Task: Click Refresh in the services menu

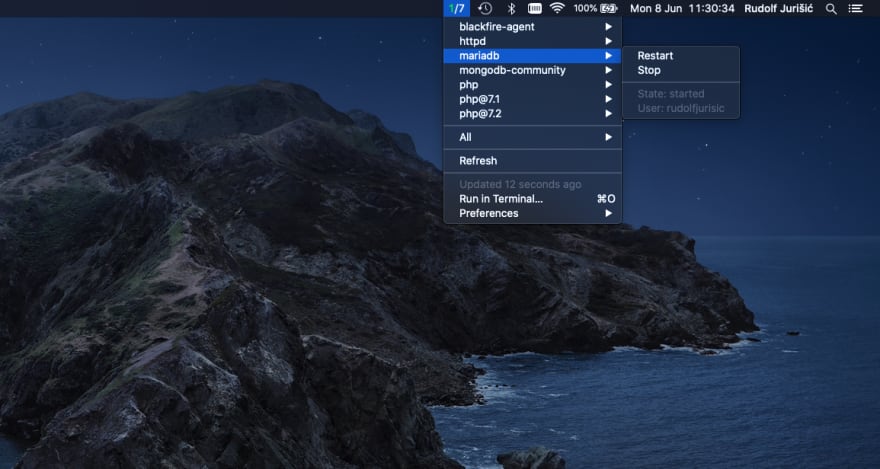Action: [x=533, y=161]
